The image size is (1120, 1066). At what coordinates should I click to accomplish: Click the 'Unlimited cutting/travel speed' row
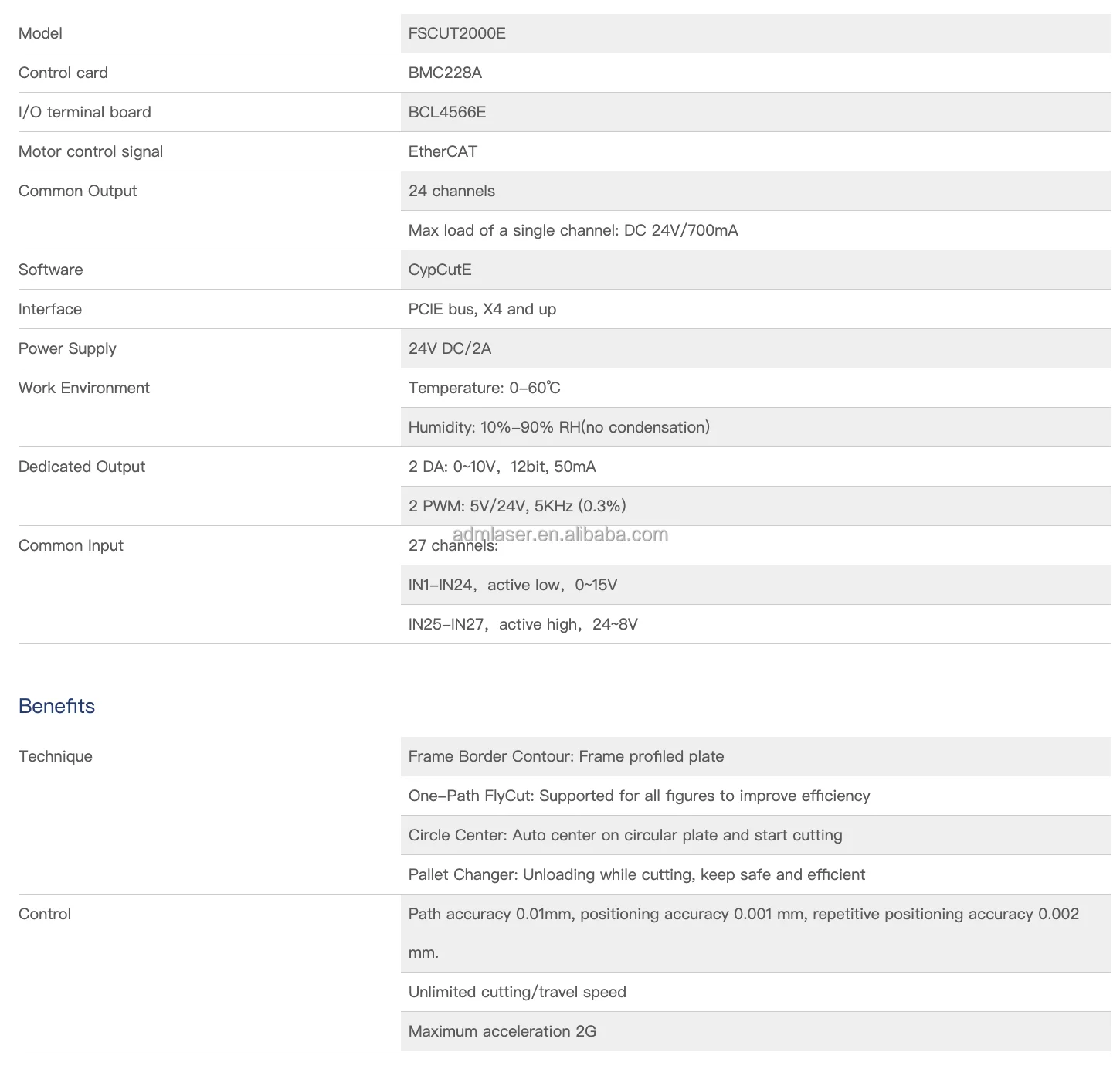517,992
